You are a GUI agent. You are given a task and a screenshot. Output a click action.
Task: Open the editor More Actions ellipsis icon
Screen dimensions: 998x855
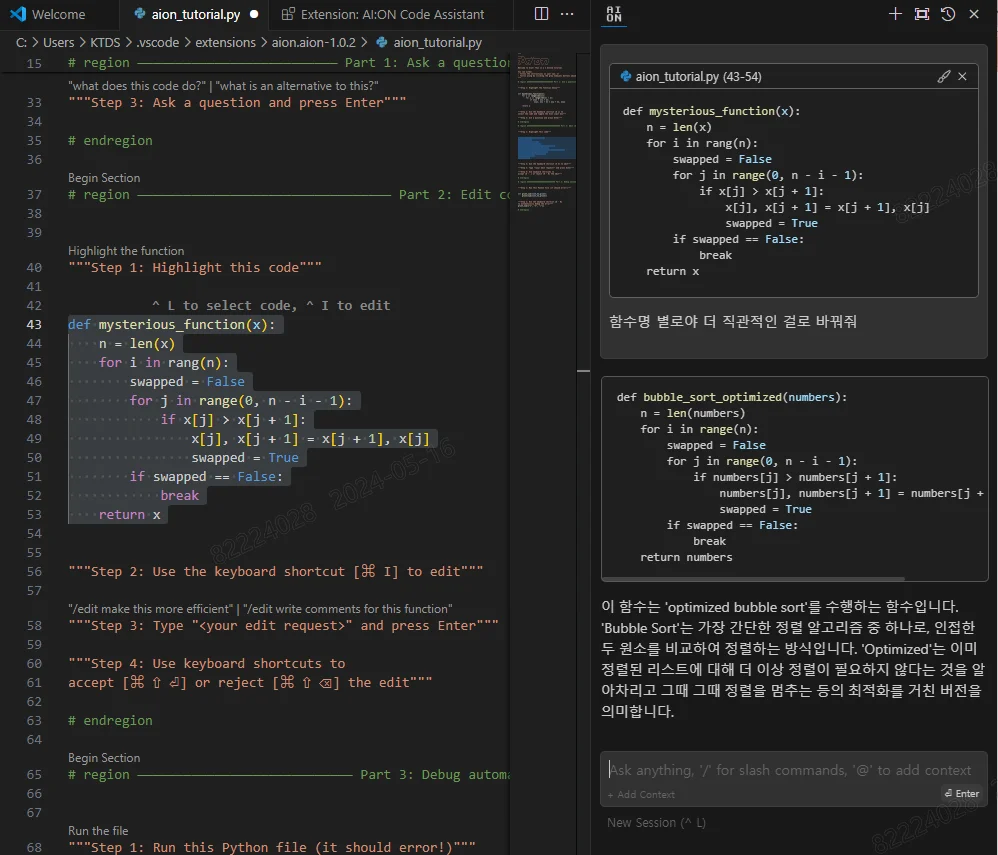(566, 14)
